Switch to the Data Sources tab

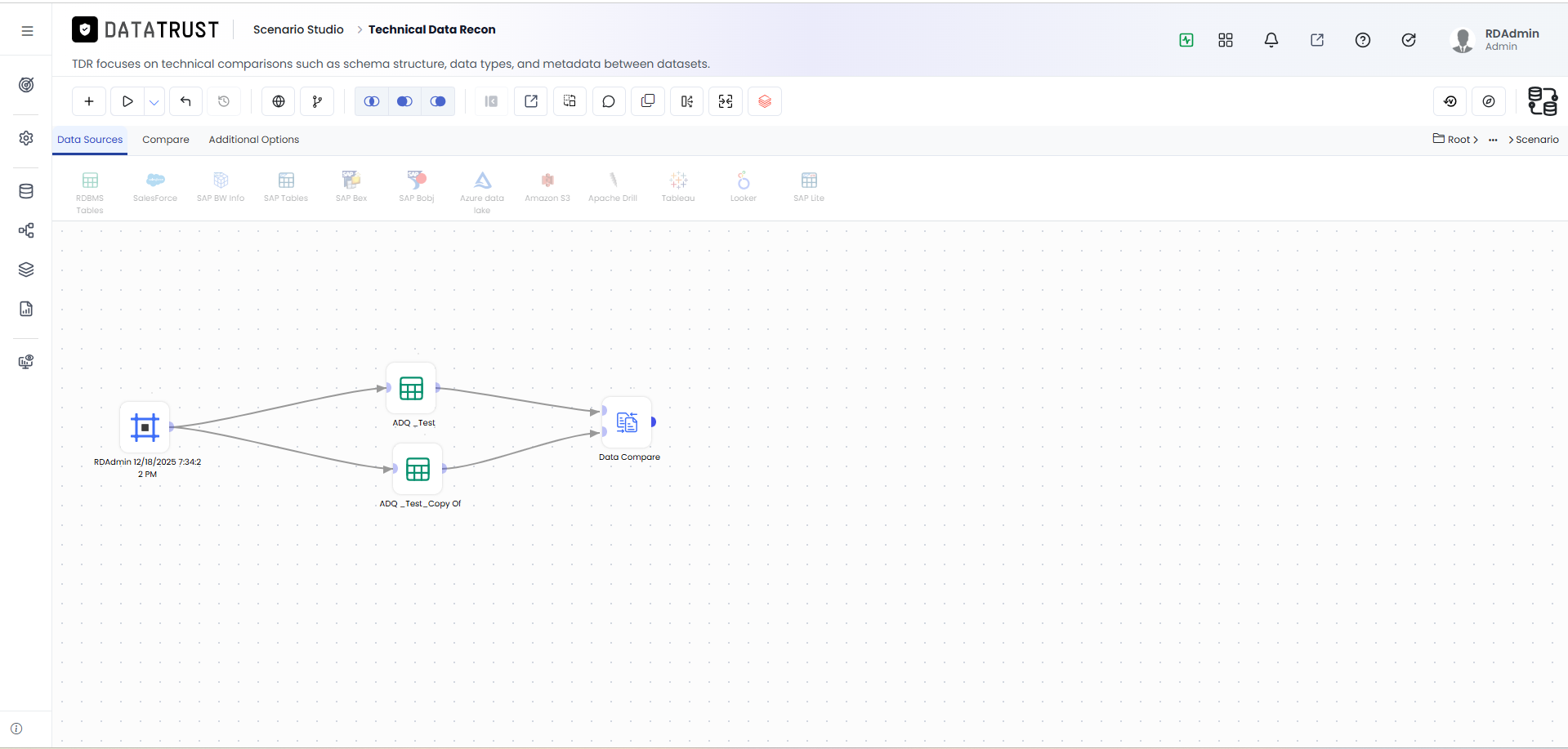pyautogui.click(x=90, y=140)
